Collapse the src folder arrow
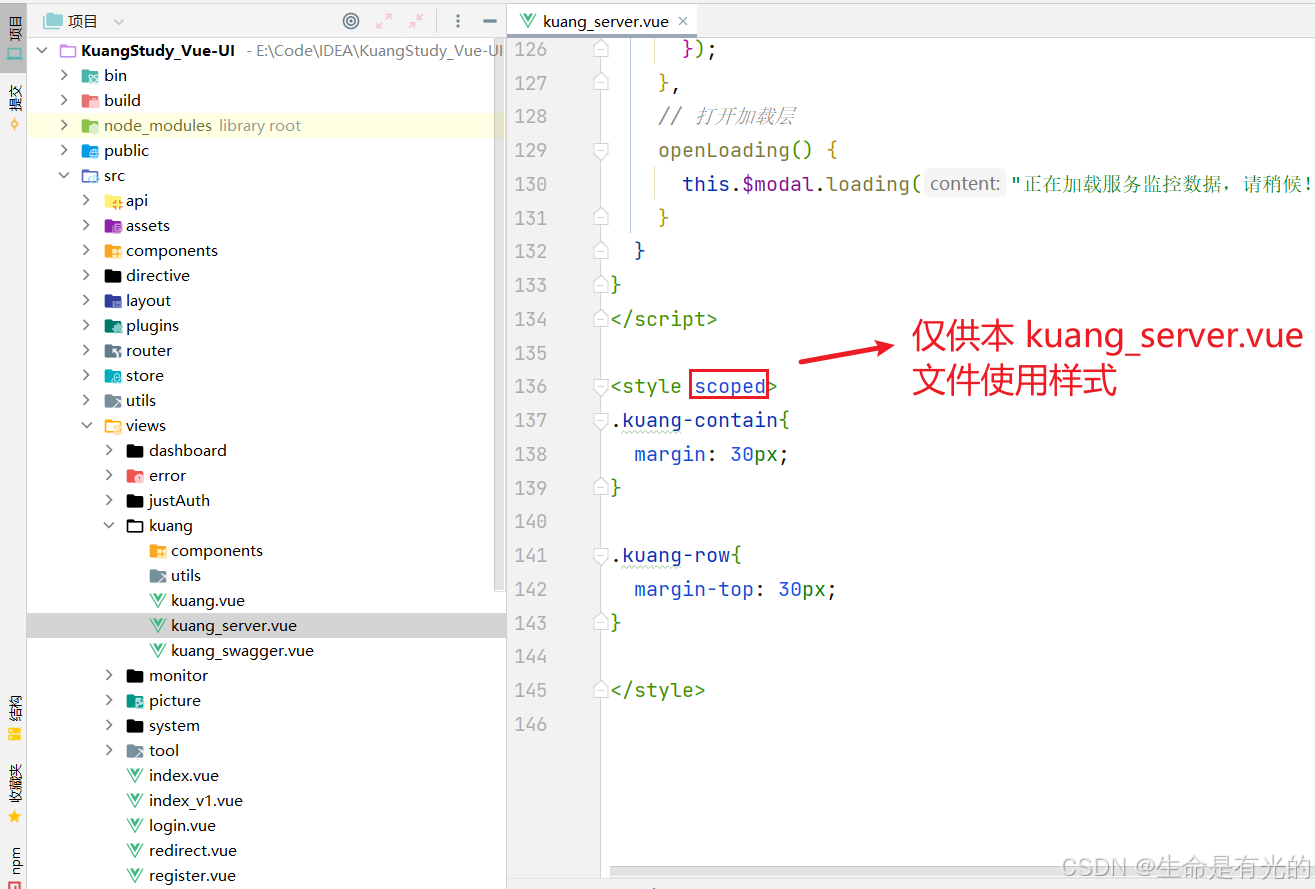This screenshot has width=1315, height=889. 64,175
